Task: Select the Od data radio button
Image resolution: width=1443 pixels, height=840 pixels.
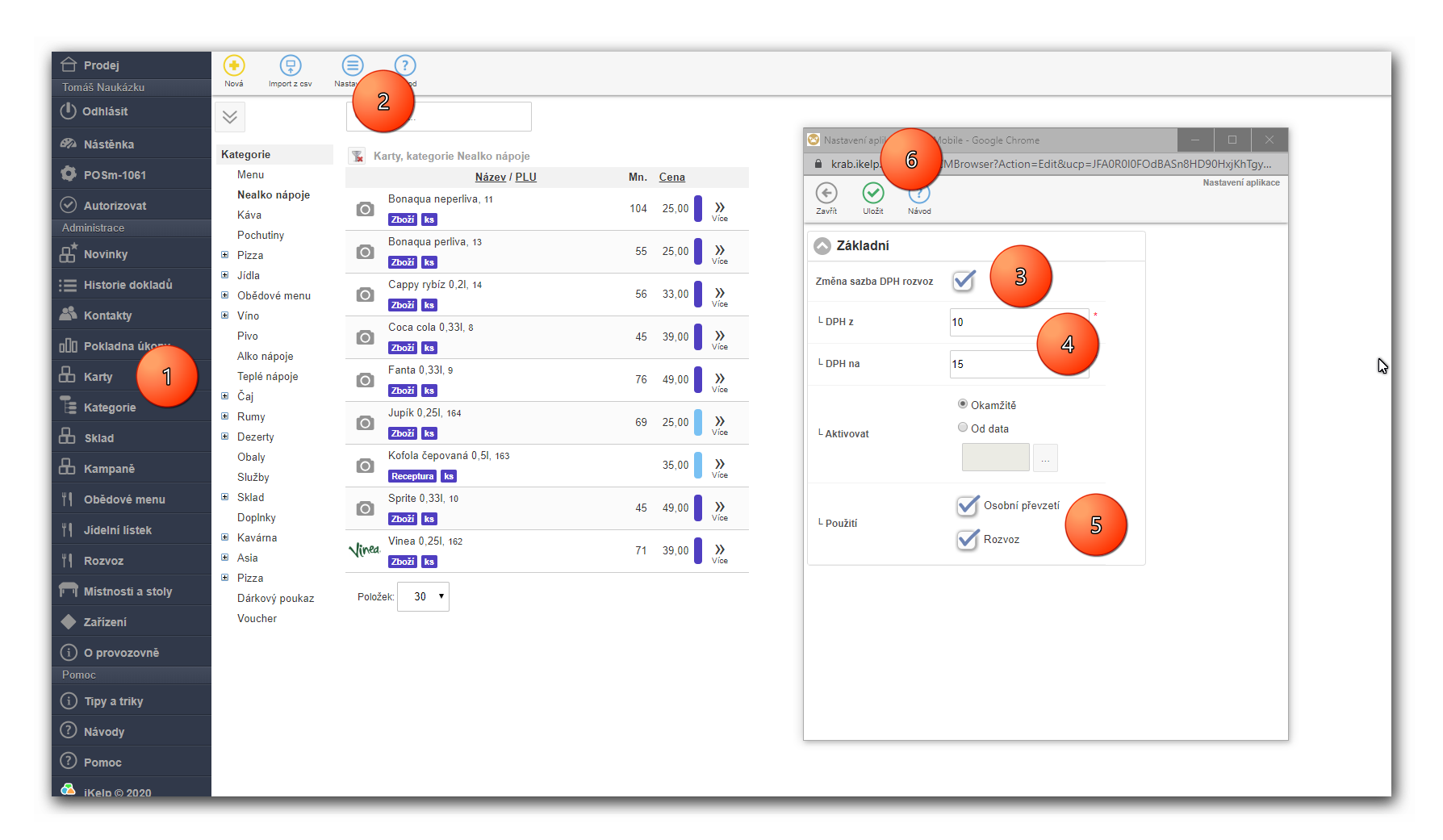Action: [x=962, y=428]
